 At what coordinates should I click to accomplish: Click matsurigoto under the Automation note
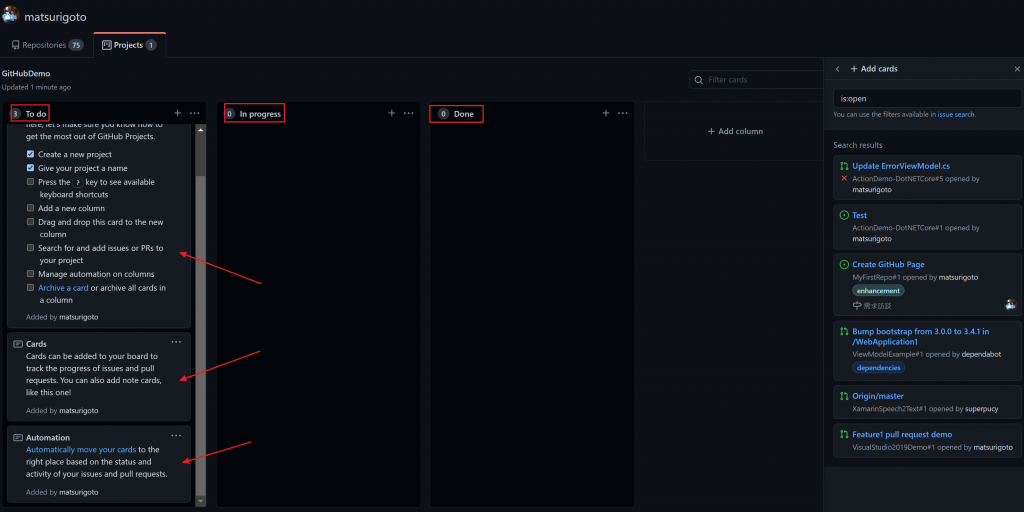78,492
